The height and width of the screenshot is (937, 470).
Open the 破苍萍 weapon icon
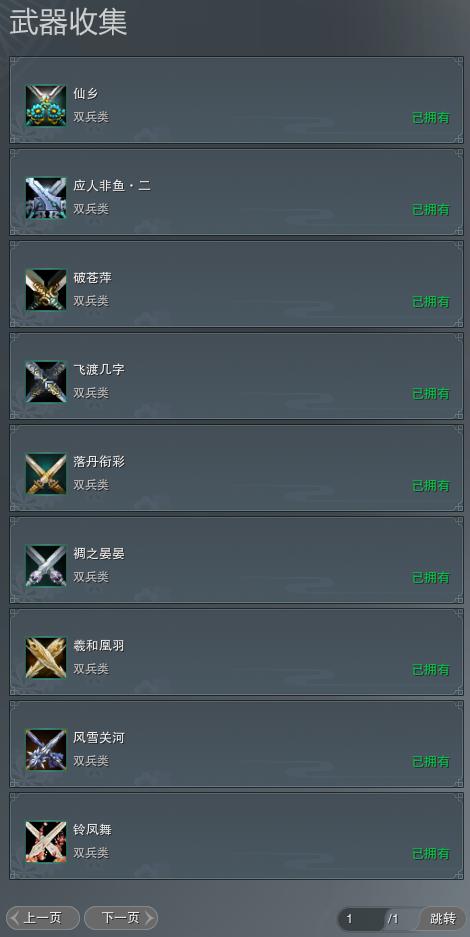[x=46, y=290]
